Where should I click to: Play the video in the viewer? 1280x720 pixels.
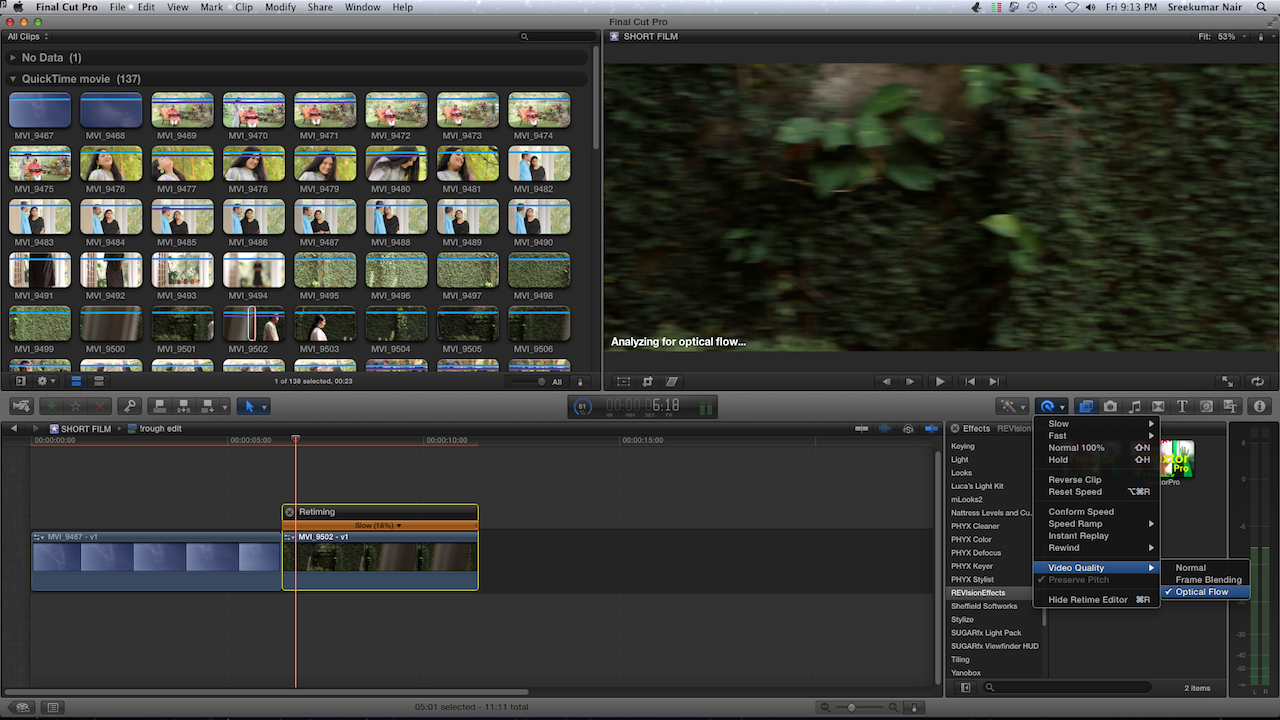(939, 381)
